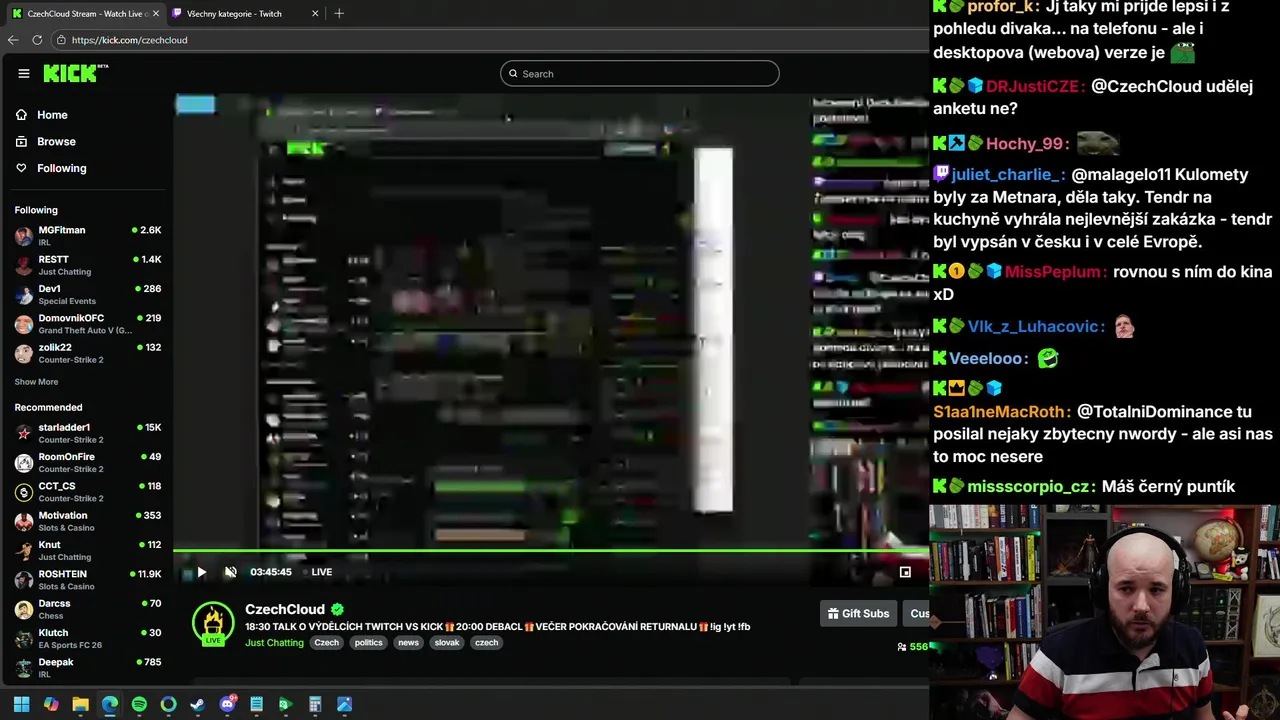1280x720 pixels.
Task: Reload the page with refresh icon
Action: pyautogui.click(x=37, y=40)
